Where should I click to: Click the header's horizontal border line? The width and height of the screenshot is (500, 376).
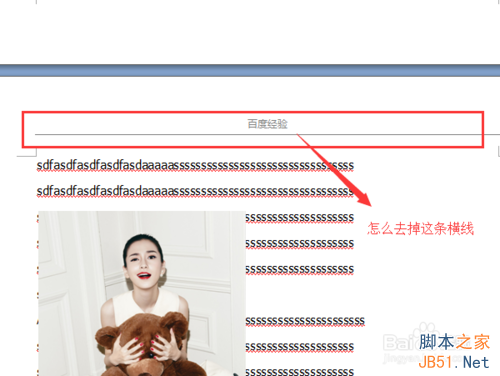tap(267, 135)
